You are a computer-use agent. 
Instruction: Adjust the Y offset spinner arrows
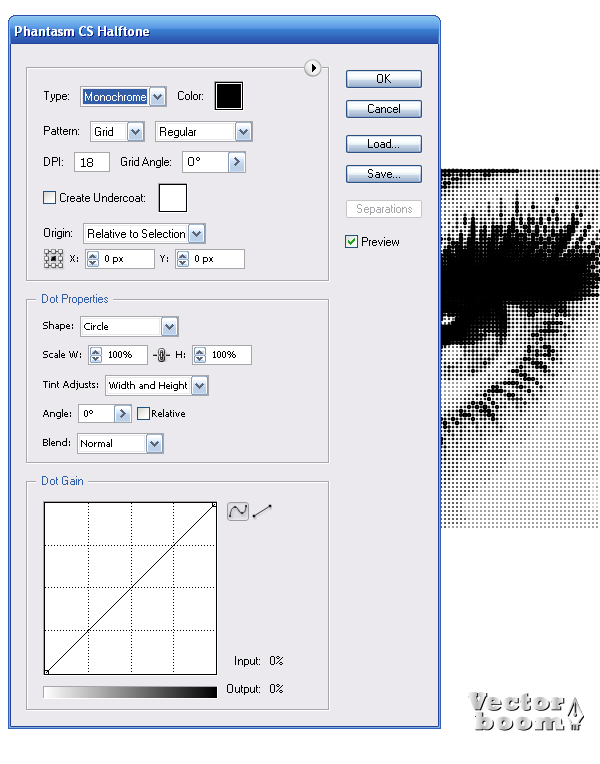(x=183, y=259)
